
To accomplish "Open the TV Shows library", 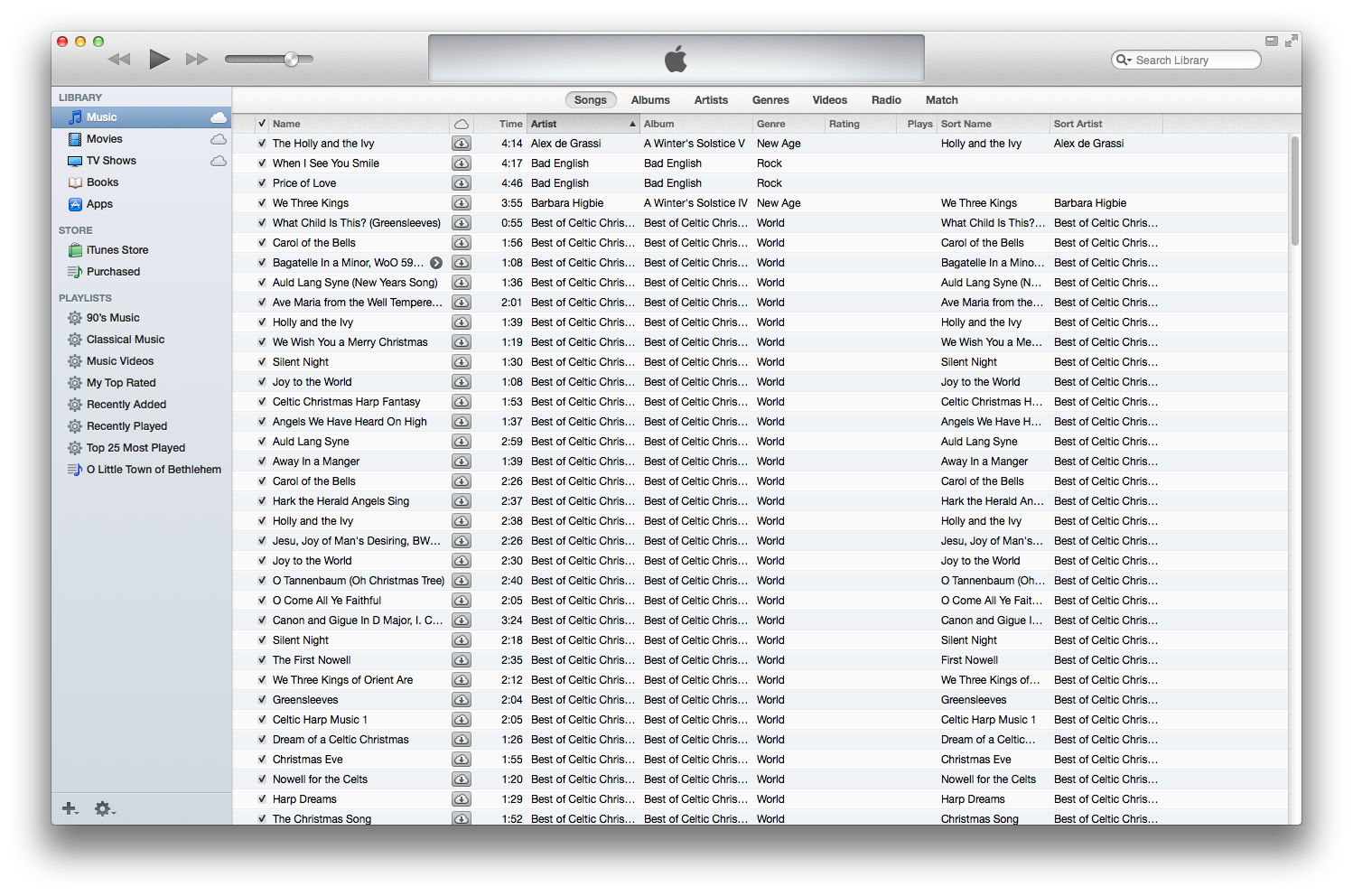I will tap(111, 161).
